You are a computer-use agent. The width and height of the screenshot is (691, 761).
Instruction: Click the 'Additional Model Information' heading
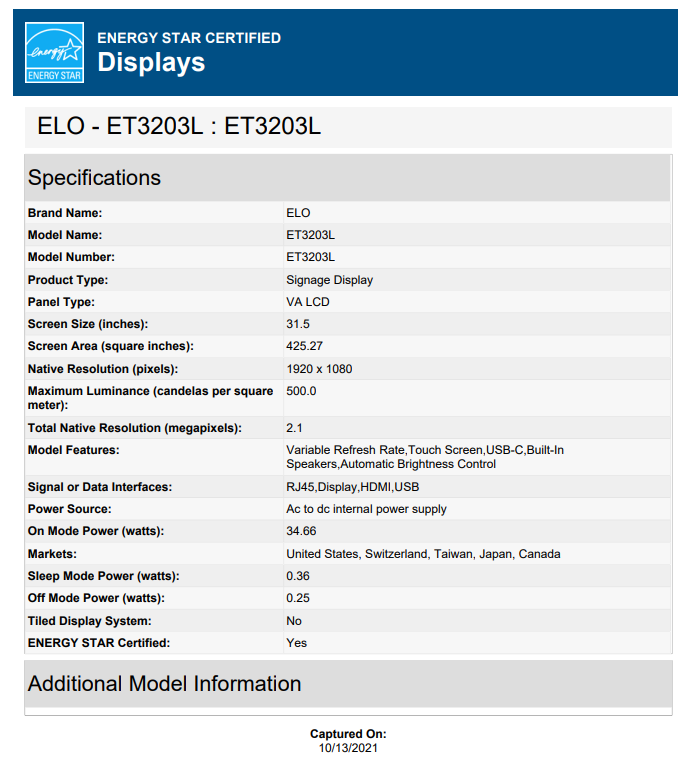click(x=165, y=684)
